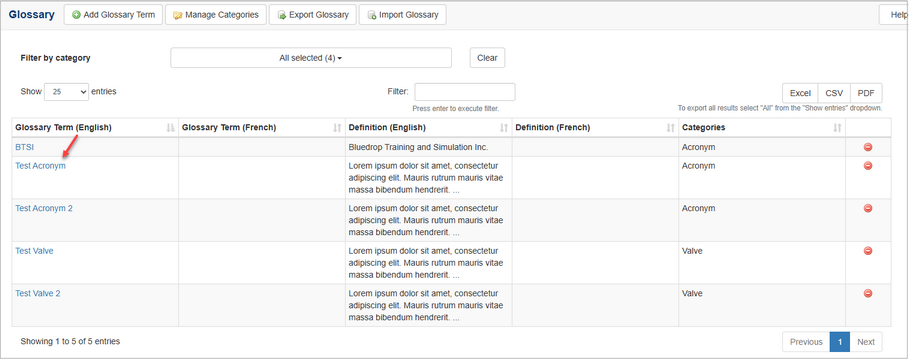Click Import Glossary button
Screen dimensions: 909x360
[402, 14]
